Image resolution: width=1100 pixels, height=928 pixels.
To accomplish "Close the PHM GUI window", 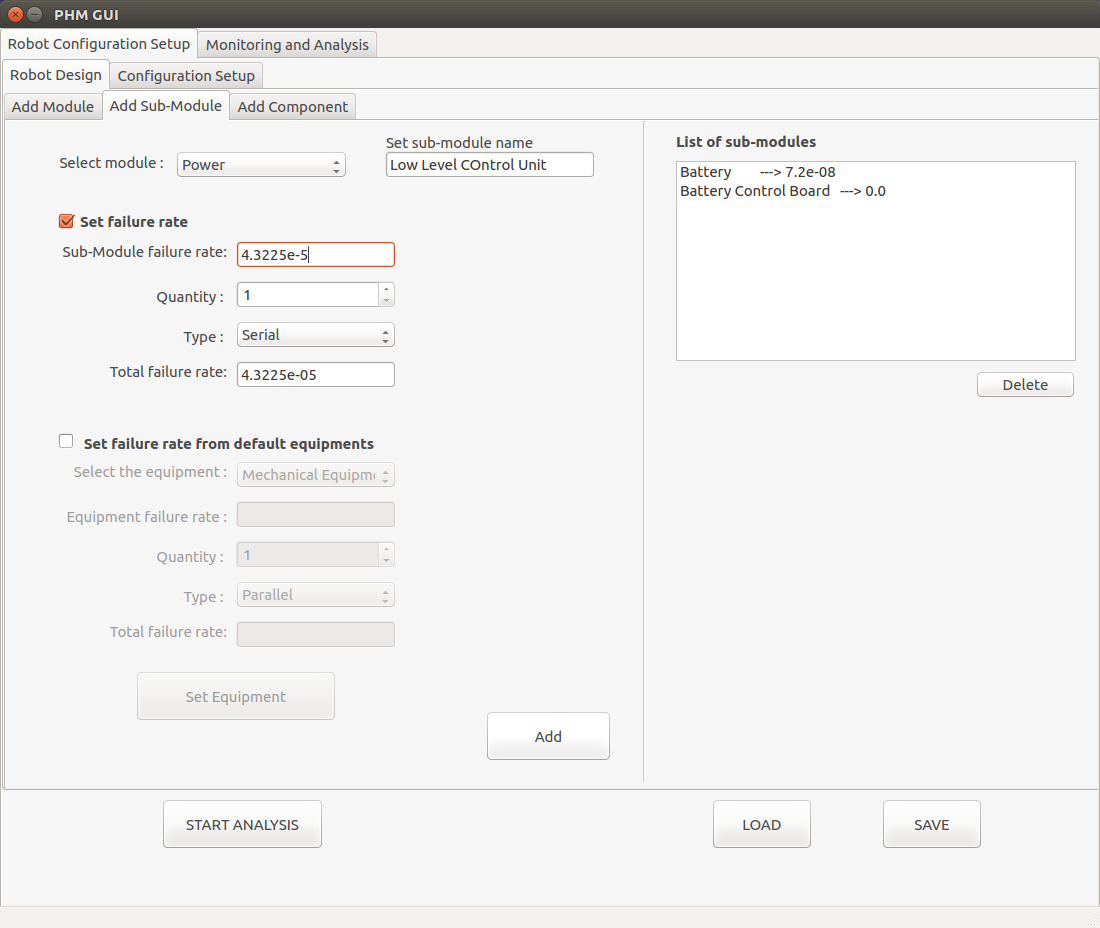I will [15, 14].
